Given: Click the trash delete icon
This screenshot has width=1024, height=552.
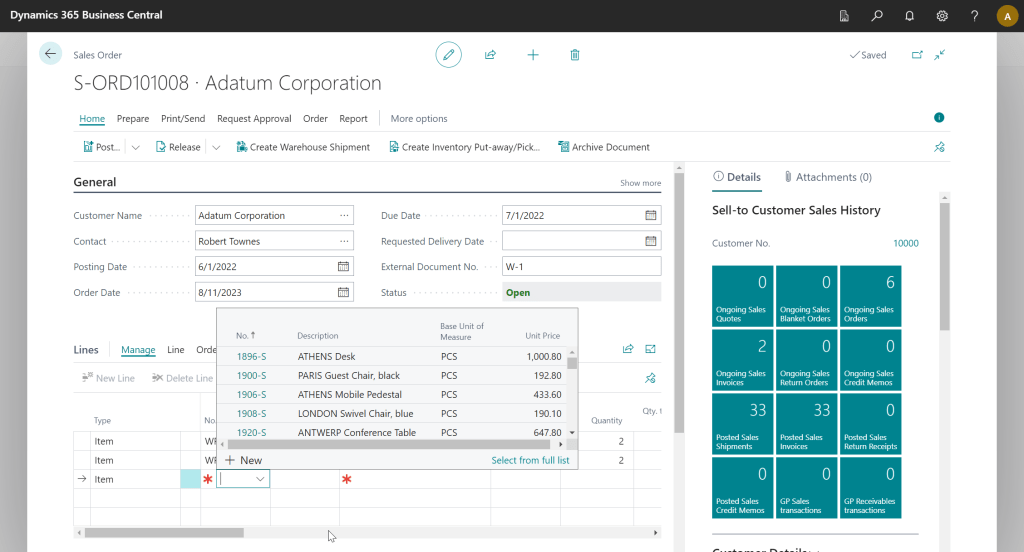Looking at the screenshot, I should [575, 55].
